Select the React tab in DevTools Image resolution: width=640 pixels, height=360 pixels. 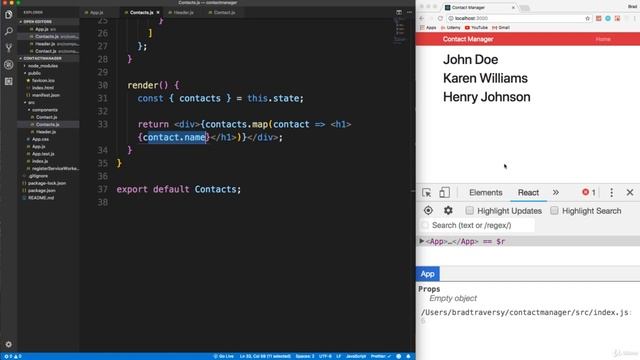pos(528,193)
